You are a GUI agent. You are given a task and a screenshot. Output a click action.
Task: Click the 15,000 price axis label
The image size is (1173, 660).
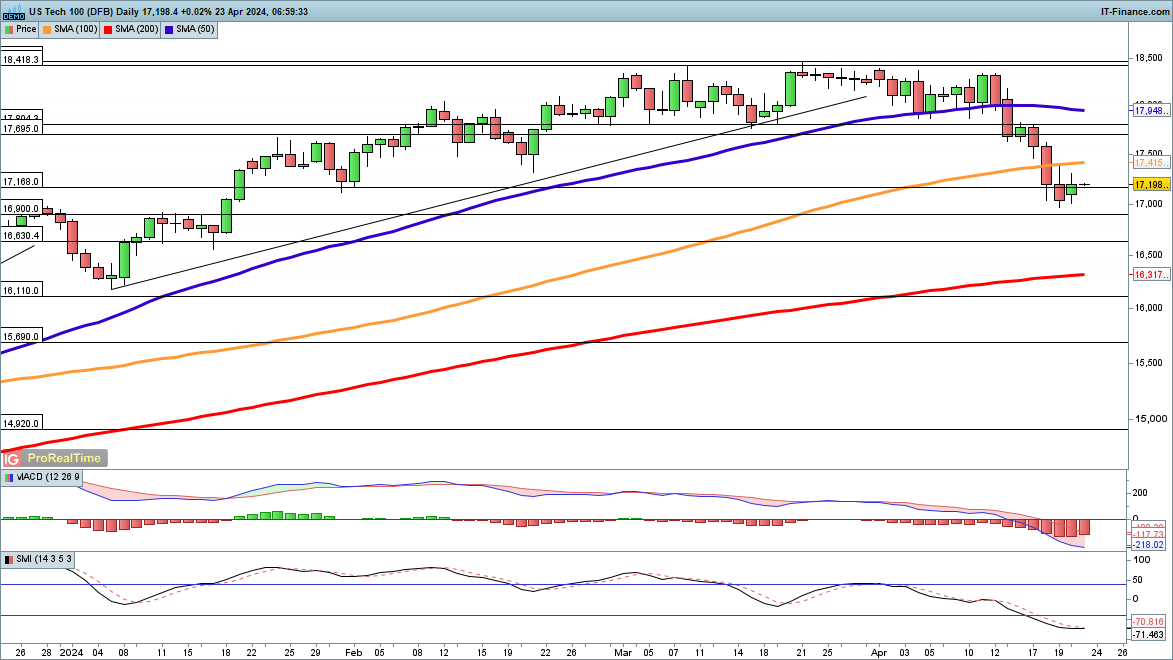pyautogui.click(x=1149, y=419)
